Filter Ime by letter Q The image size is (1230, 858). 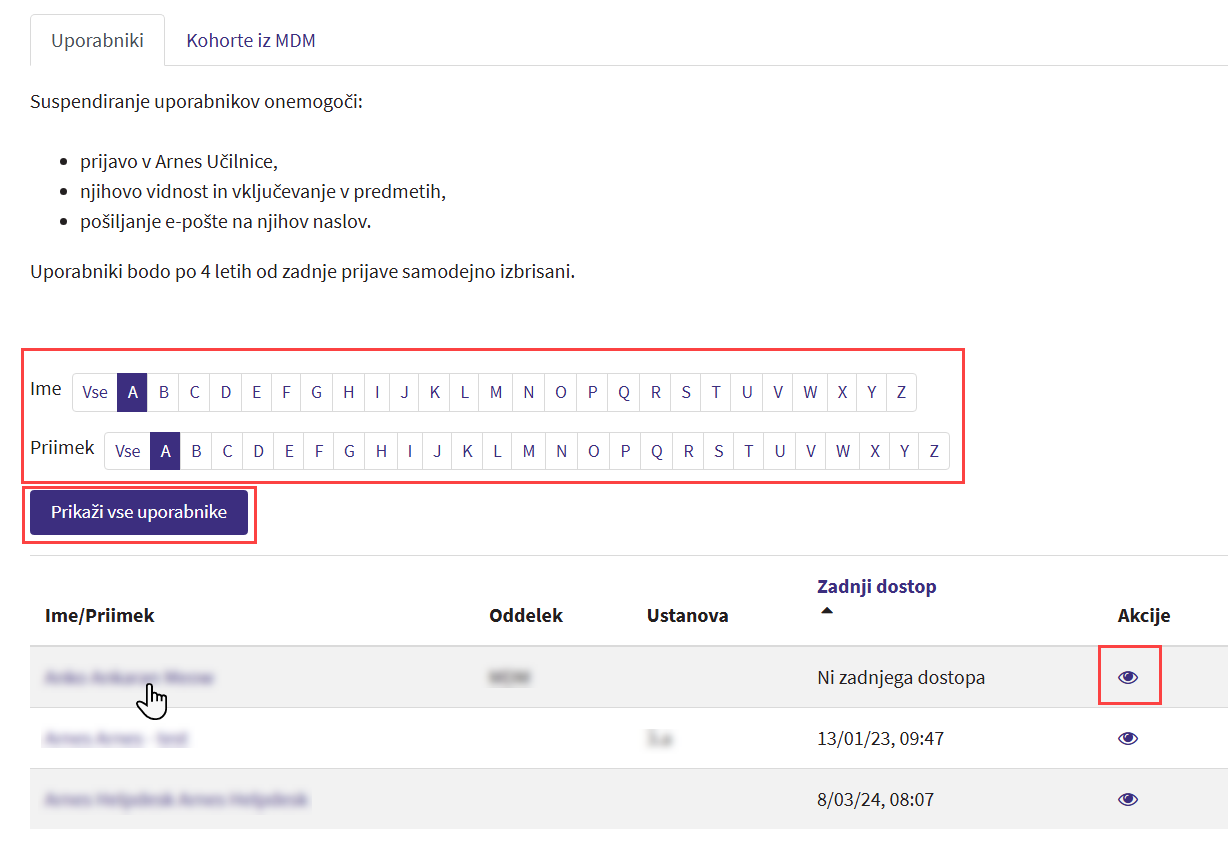(623, 392)
